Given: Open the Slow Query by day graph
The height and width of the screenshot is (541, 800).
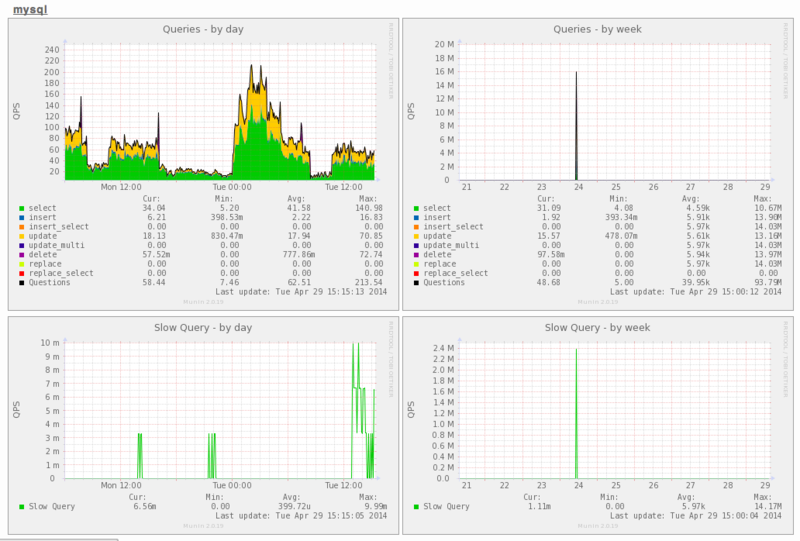Looking at the screenshot, I should (x=203, y=425).
